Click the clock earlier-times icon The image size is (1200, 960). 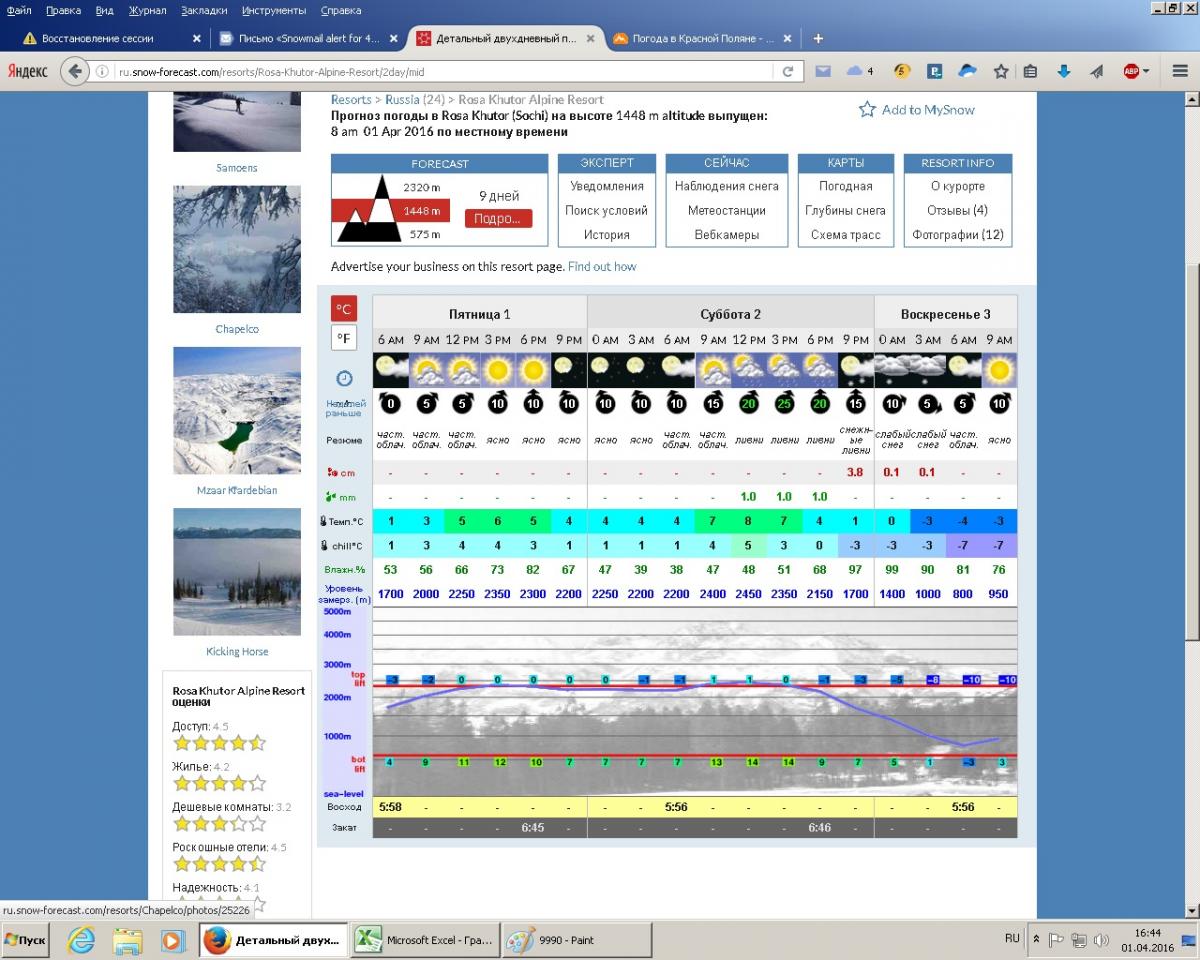point(344,378)
